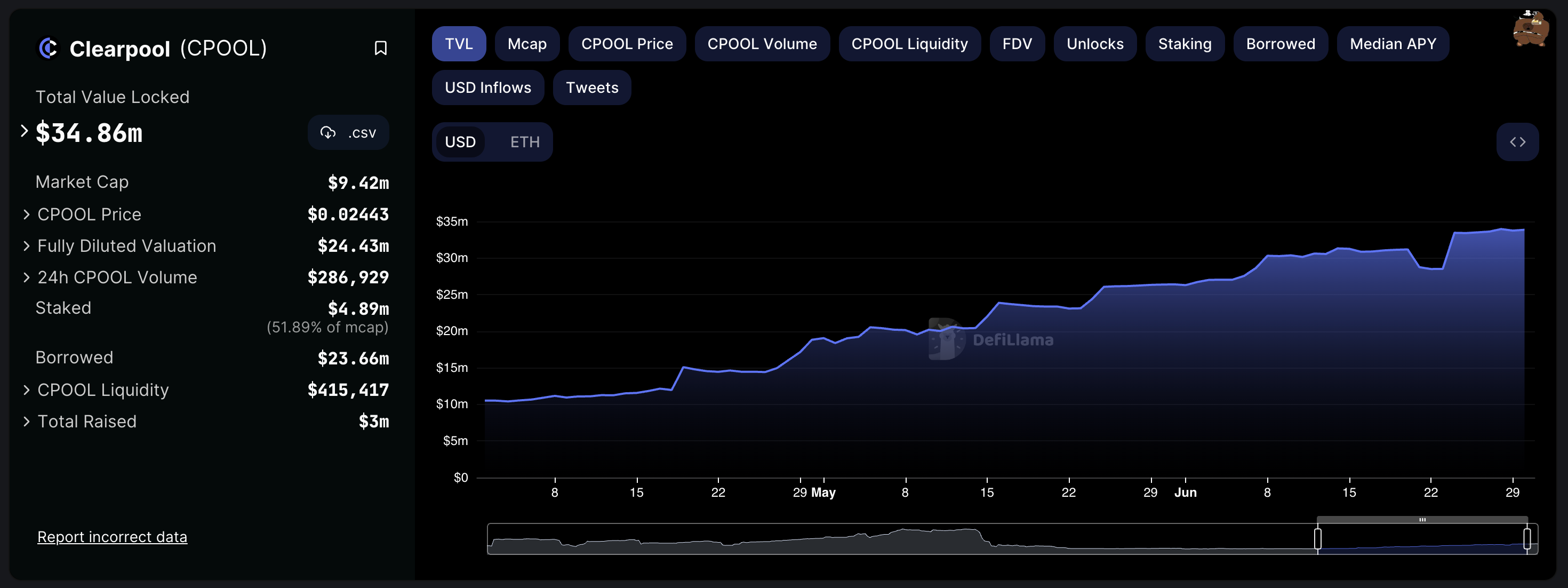The height and width of the screenshot is (588, 1568).
Task: Select the USD Inflows chart option
Action: point(487,88)
